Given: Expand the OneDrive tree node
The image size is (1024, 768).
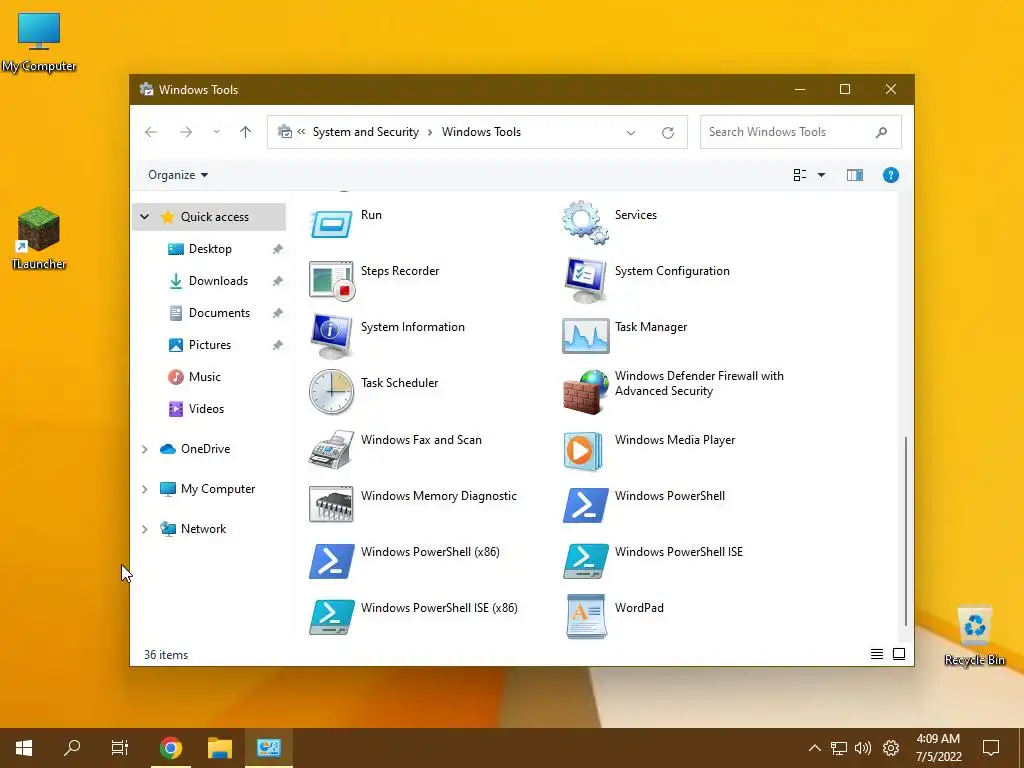Looking at the screenshot, I should pyautogui.click(x=144, y=449).
